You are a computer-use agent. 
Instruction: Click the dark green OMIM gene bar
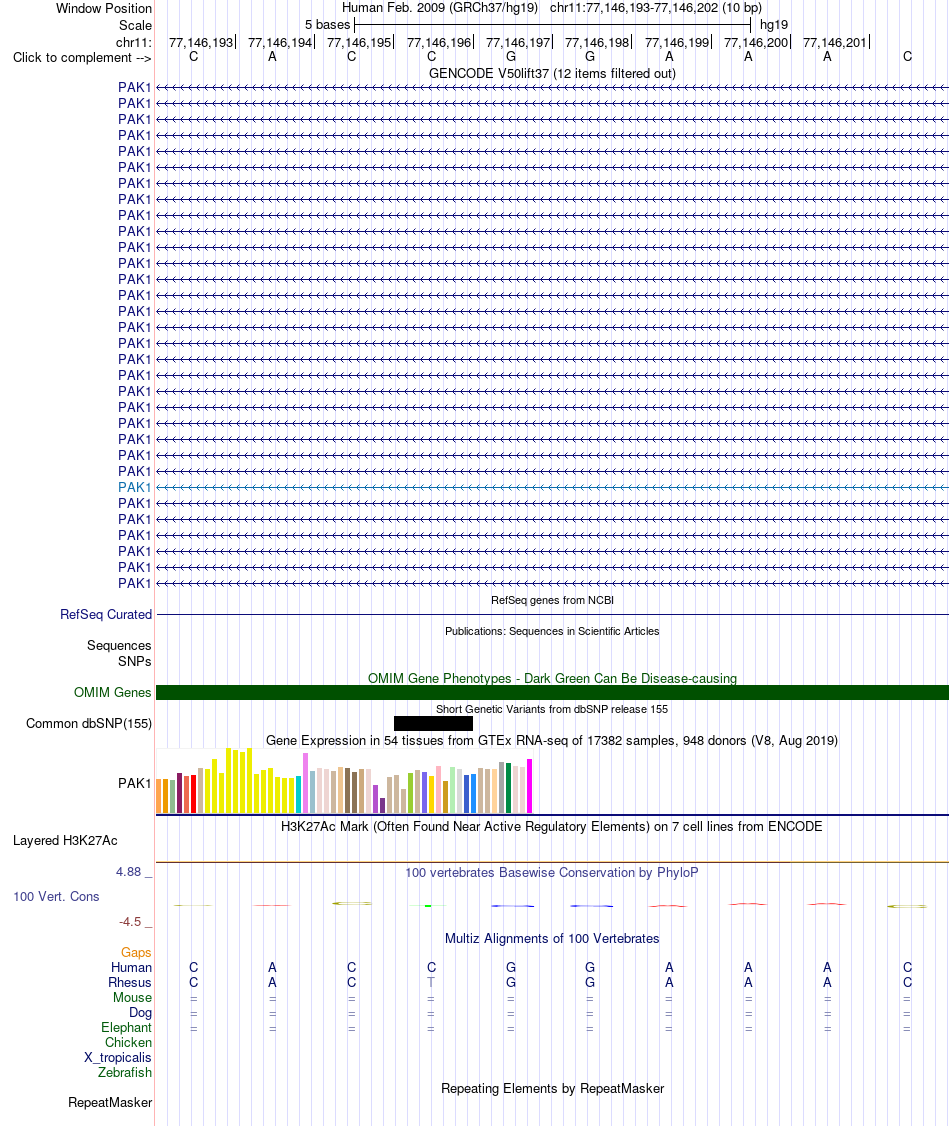tap(552, 692)
